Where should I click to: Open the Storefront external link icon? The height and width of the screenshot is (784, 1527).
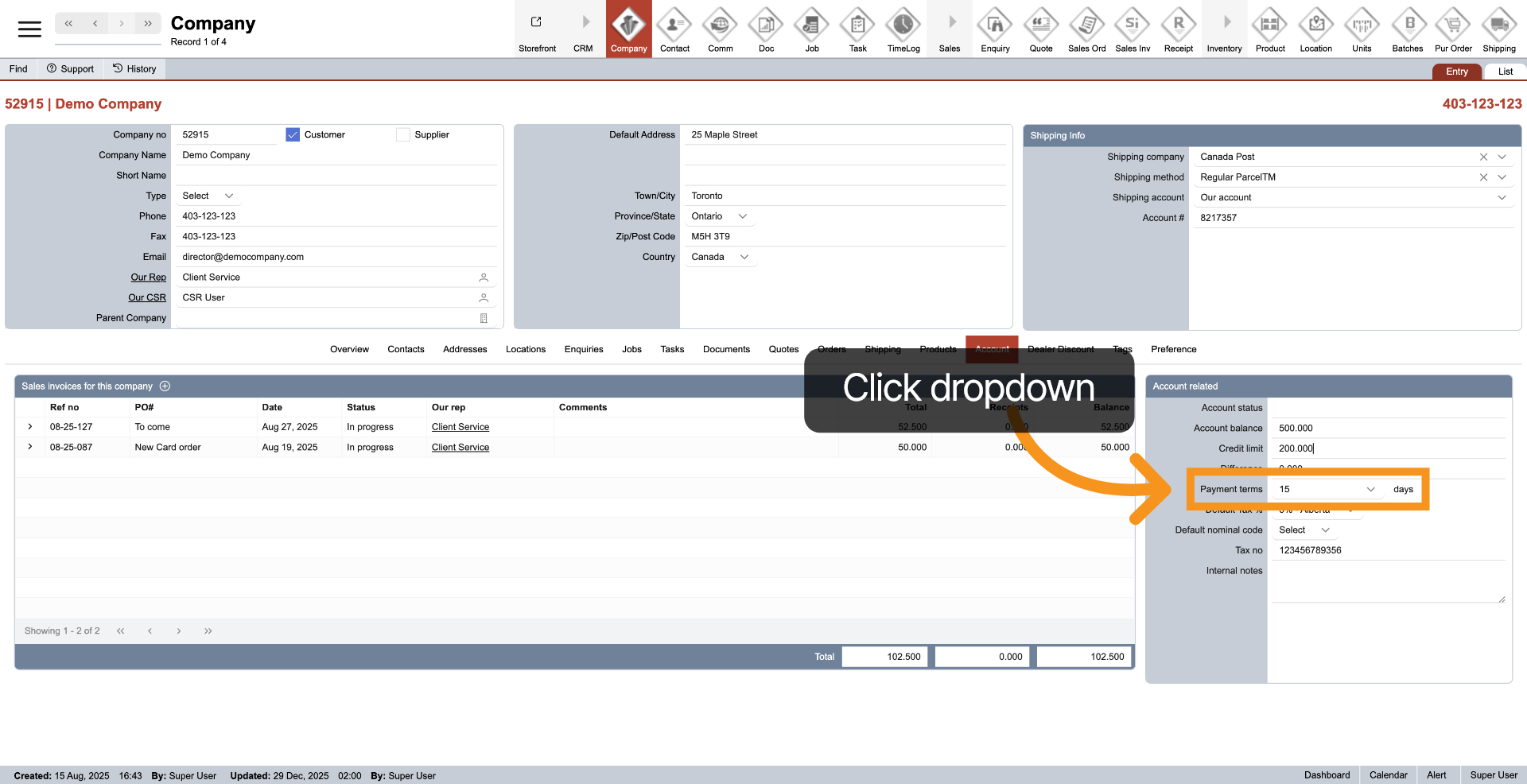pos(537,22)
